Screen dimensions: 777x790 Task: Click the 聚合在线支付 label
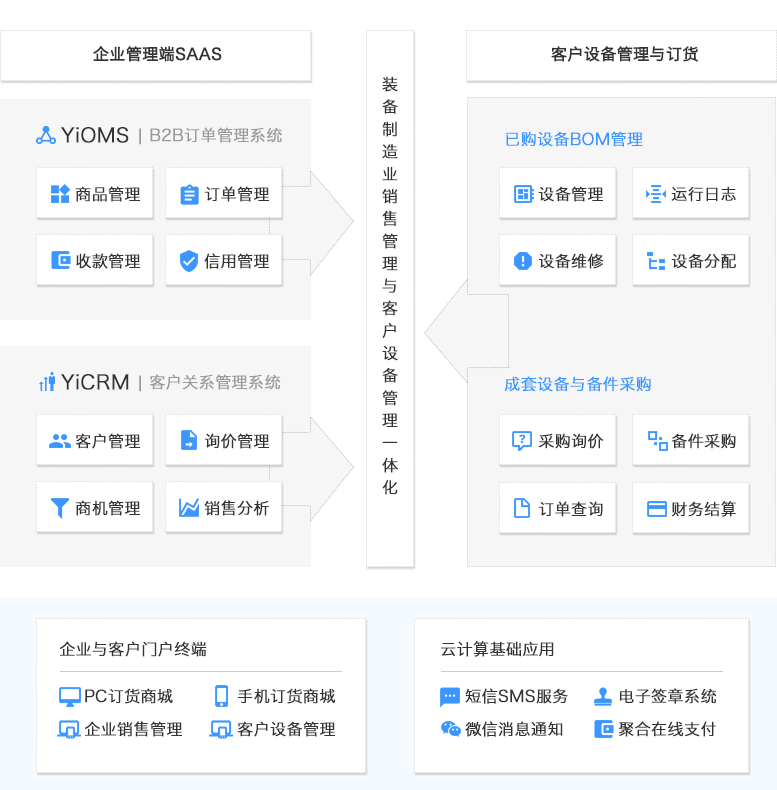click(x=667, y=729)
